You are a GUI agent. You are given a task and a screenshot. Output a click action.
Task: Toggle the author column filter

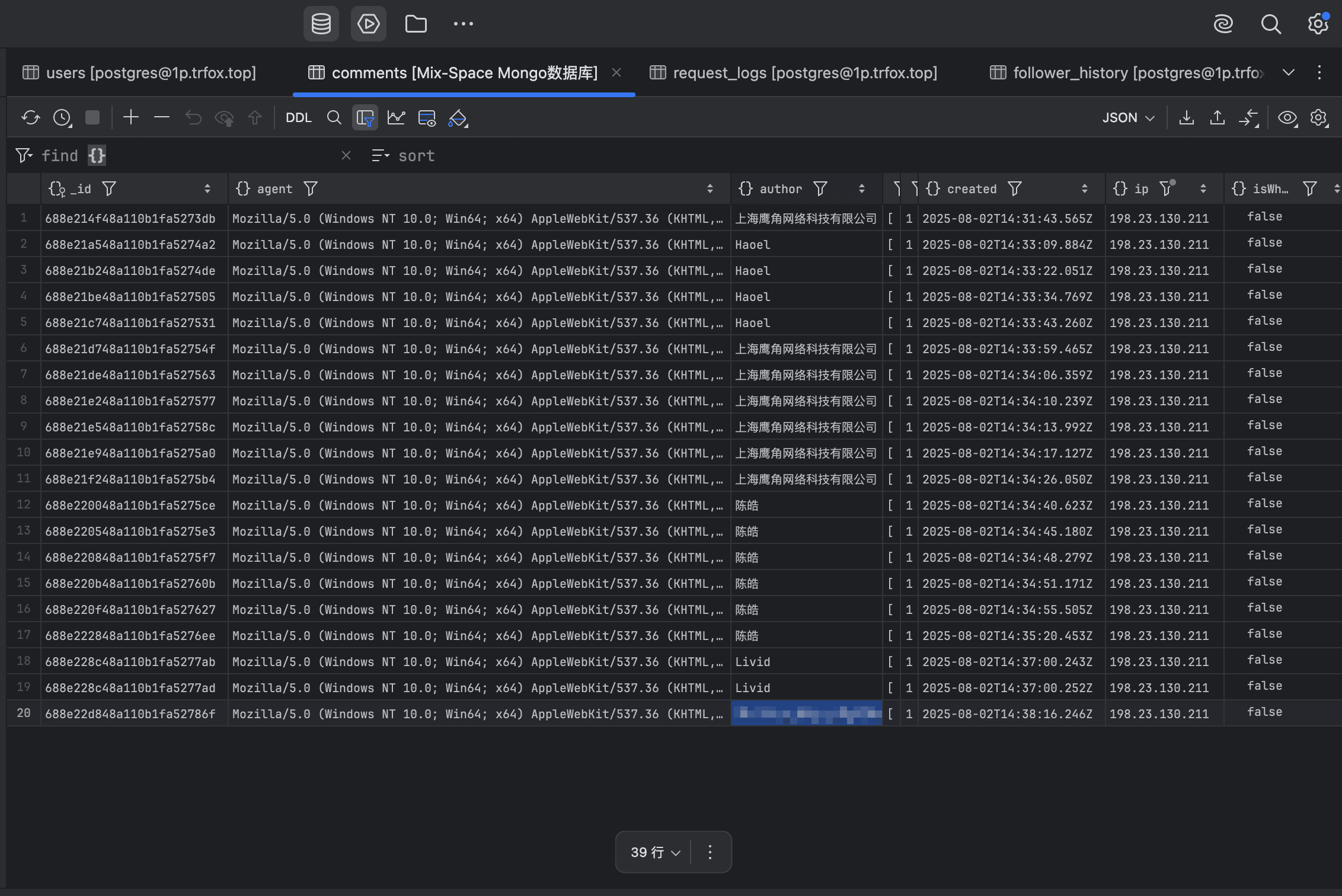(820, 188)
